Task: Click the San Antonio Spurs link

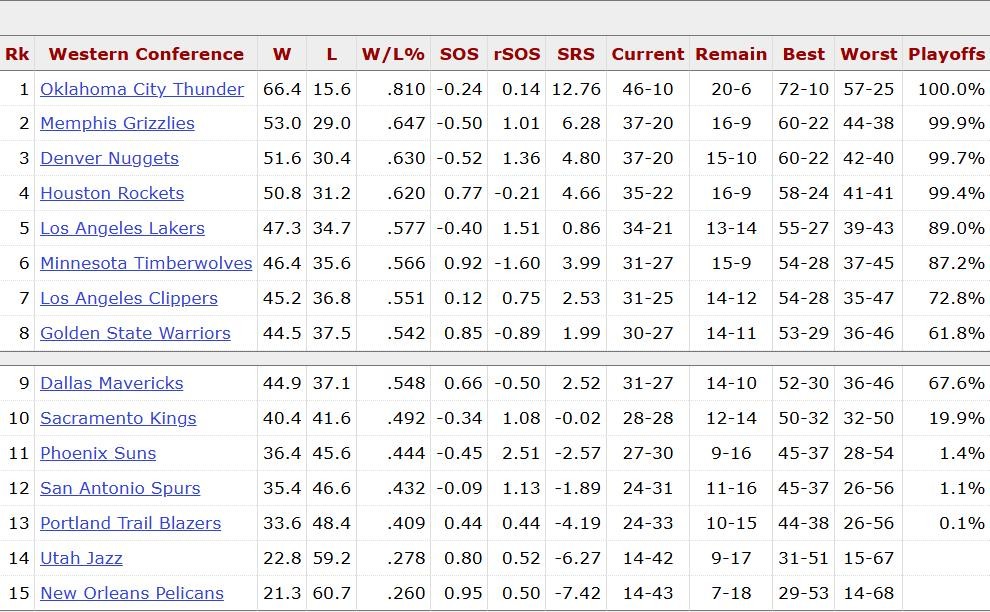Action: click(x=120, y=488)
